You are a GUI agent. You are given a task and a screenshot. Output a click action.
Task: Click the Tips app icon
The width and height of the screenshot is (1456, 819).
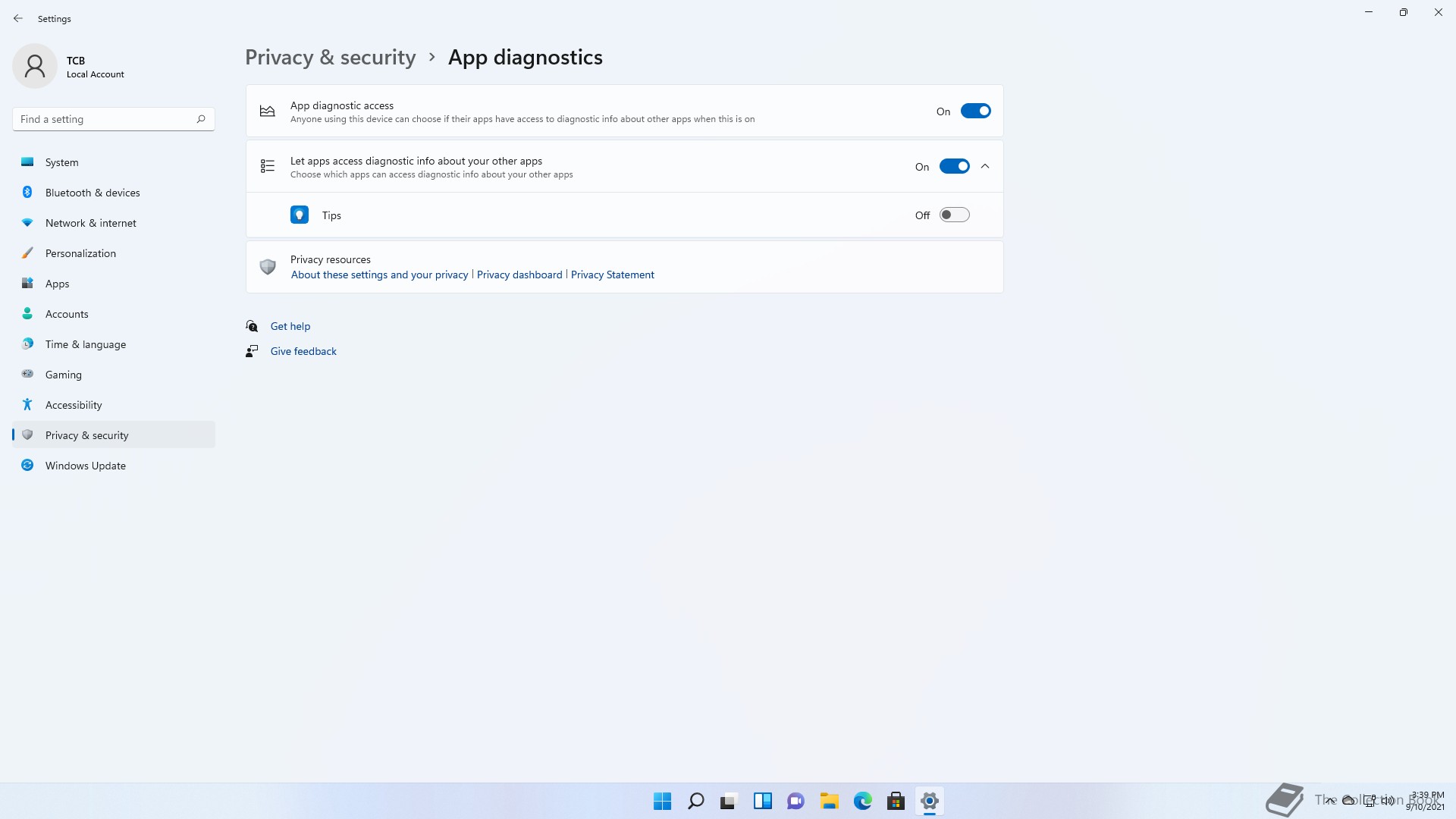pyautogui.click(x=300, y=215)
